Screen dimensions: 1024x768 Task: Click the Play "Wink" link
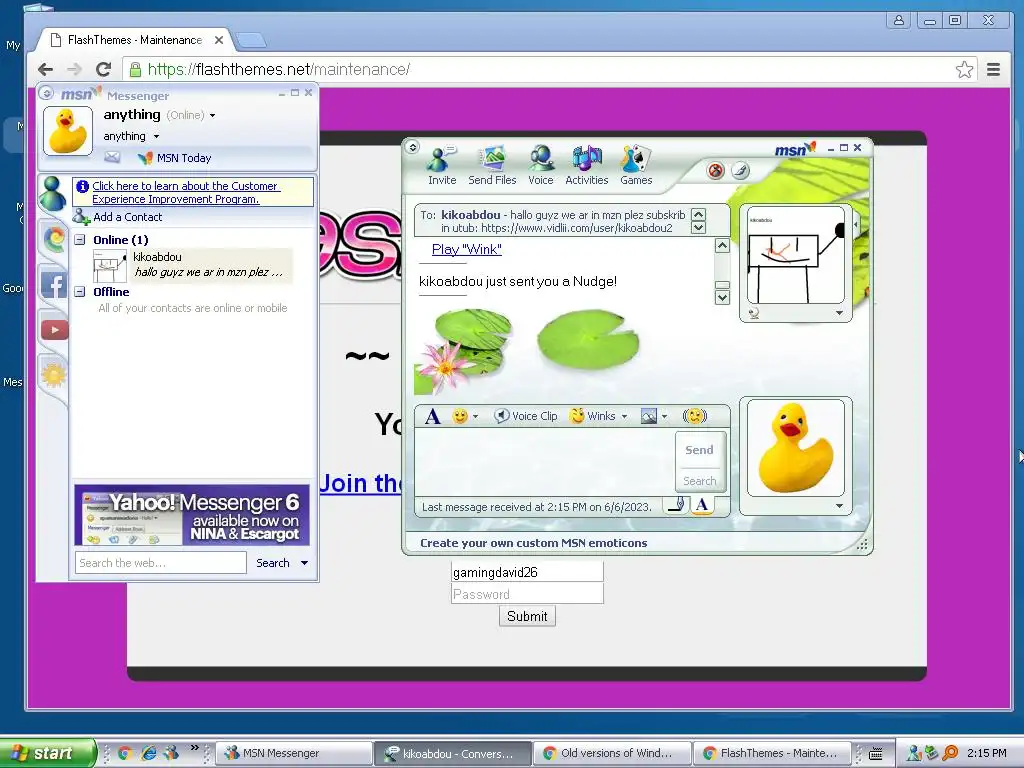[466, 249]
